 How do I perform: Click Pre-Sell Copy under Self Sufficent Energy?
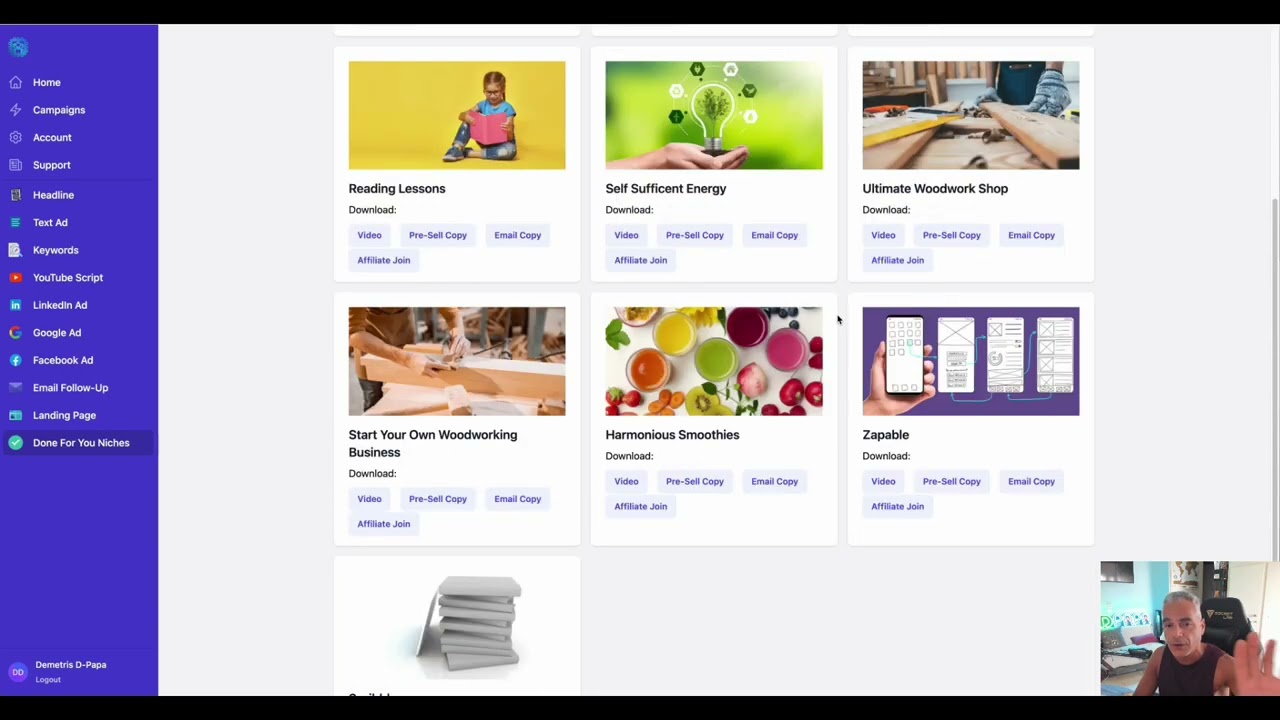(x=695, y=235)
